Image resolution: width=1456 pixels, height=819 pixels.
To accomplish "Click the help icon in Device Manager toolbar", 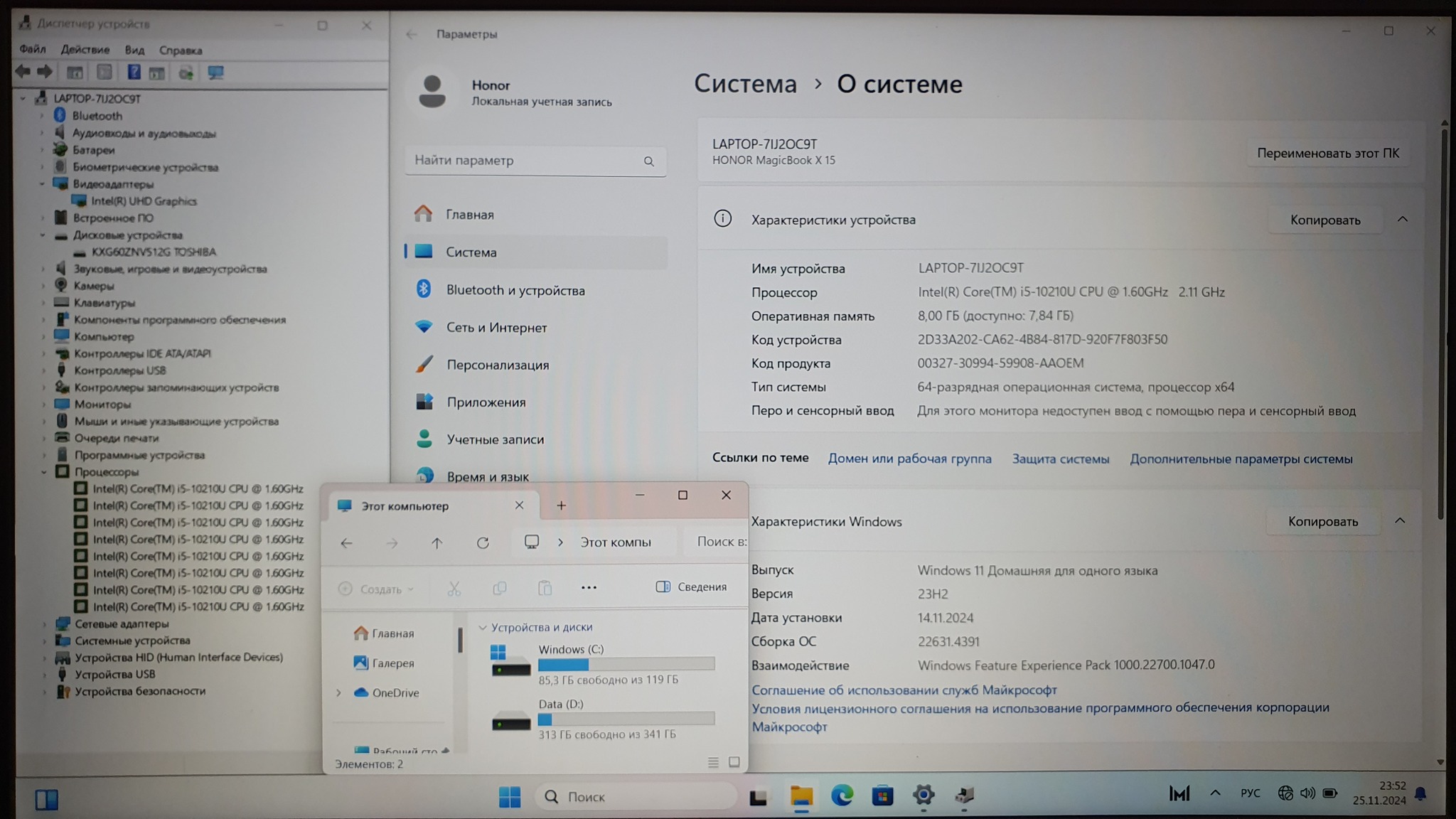I will tap(134, 73).
